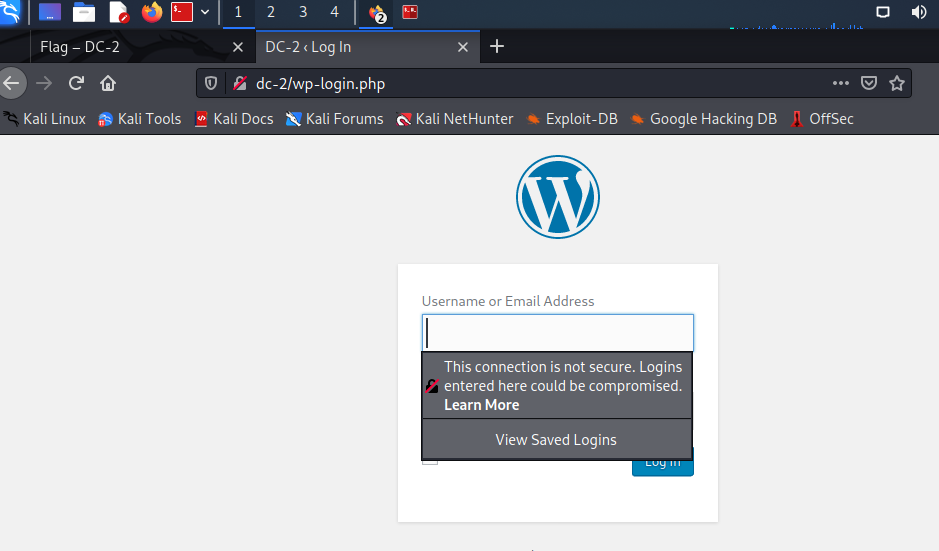The width and height of the screenshot is (939, 551).
Task: Select the red terminal taskbar window button
Action: coord(410,12)
